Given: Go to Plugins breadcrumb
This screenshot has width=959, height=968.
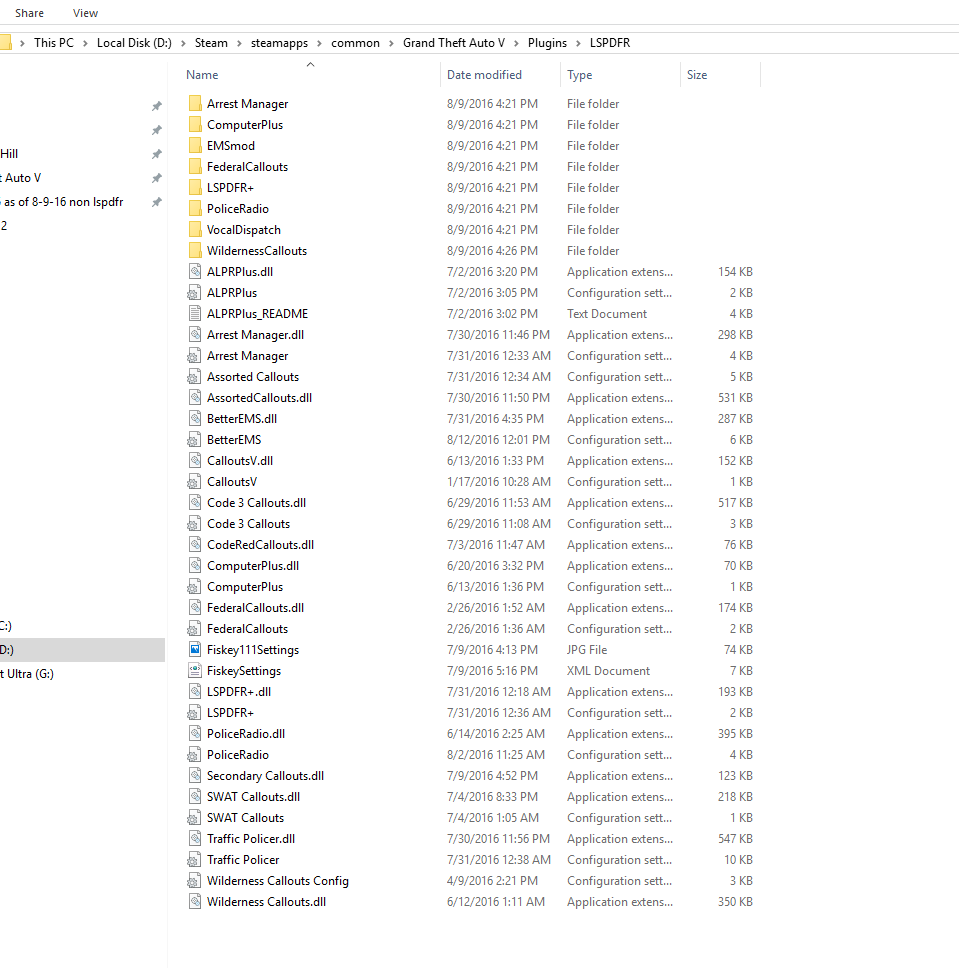Looking at the screenshot, I should coord(547,43).
